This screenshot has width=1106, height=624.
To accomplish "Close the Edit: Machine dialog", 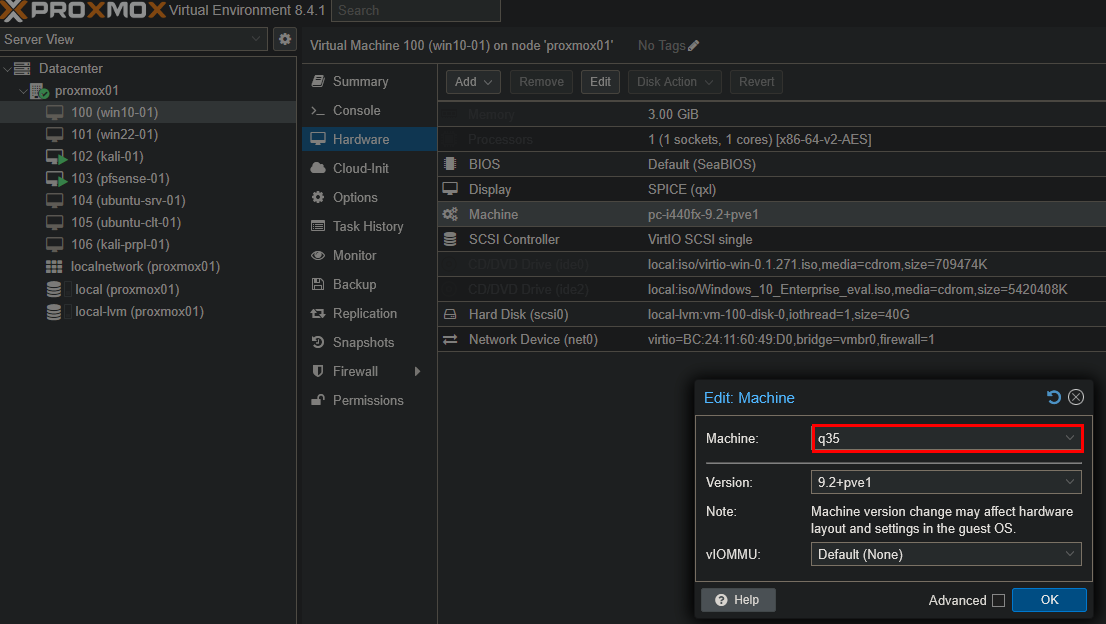I will pyautogui.click(x=1076, y=397).
